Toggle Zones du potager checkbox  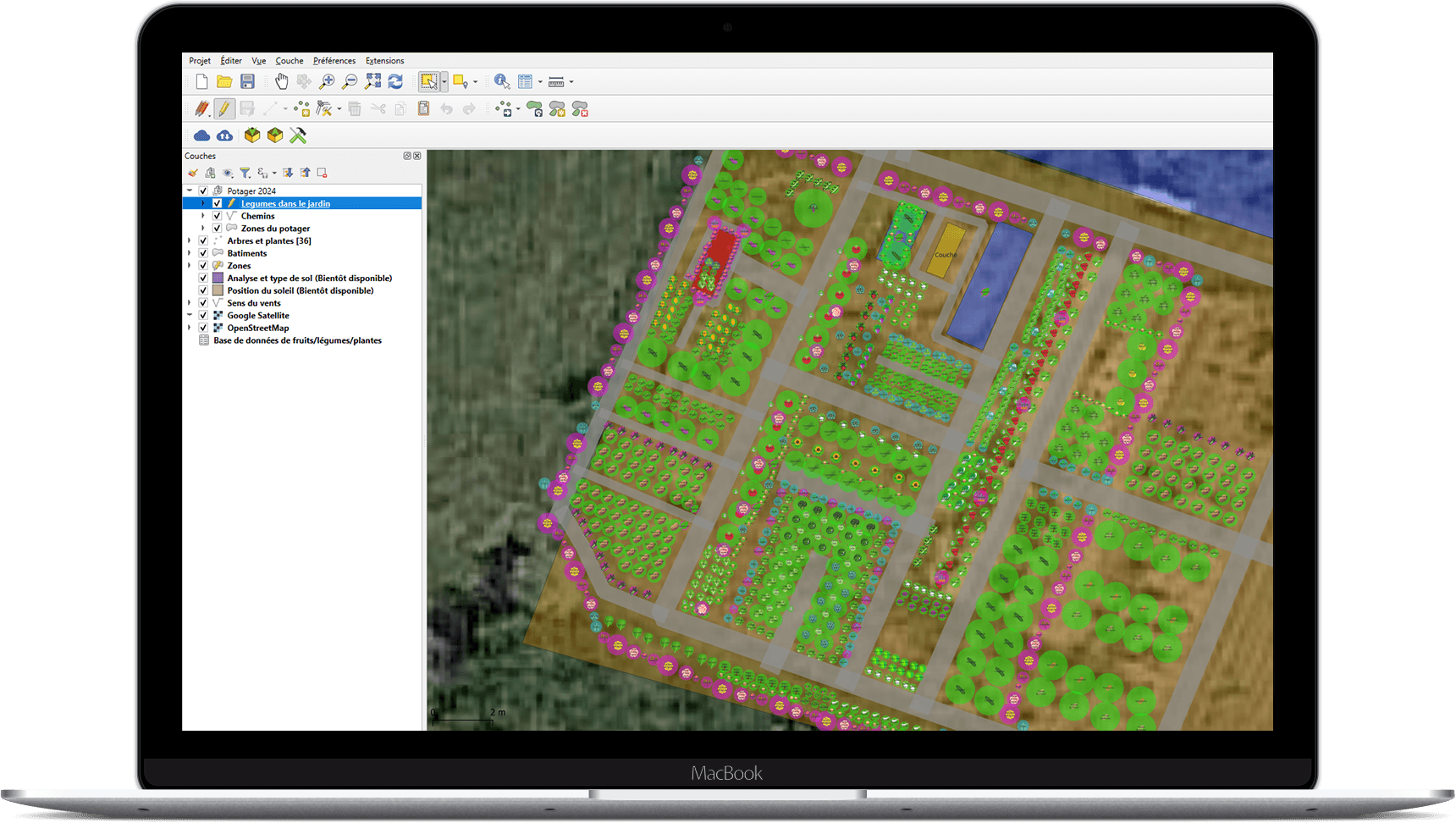click(x=217, y=229)
